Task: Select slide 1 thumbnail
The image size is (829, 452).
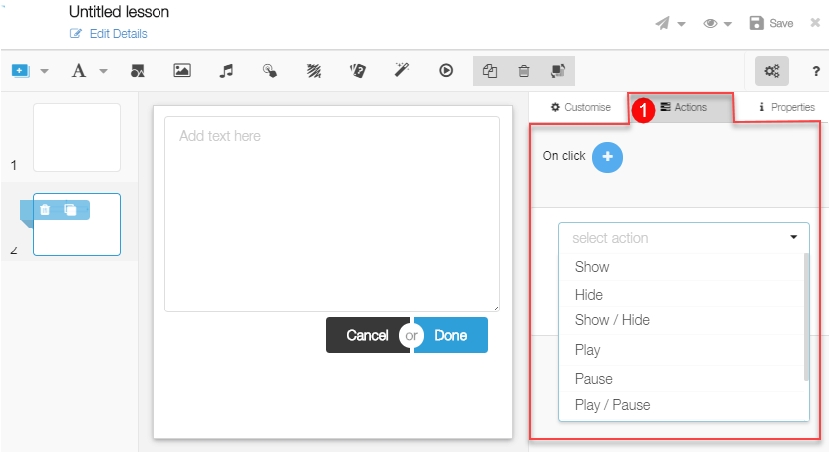Action: pyautogui.click(x=77, y=137)
